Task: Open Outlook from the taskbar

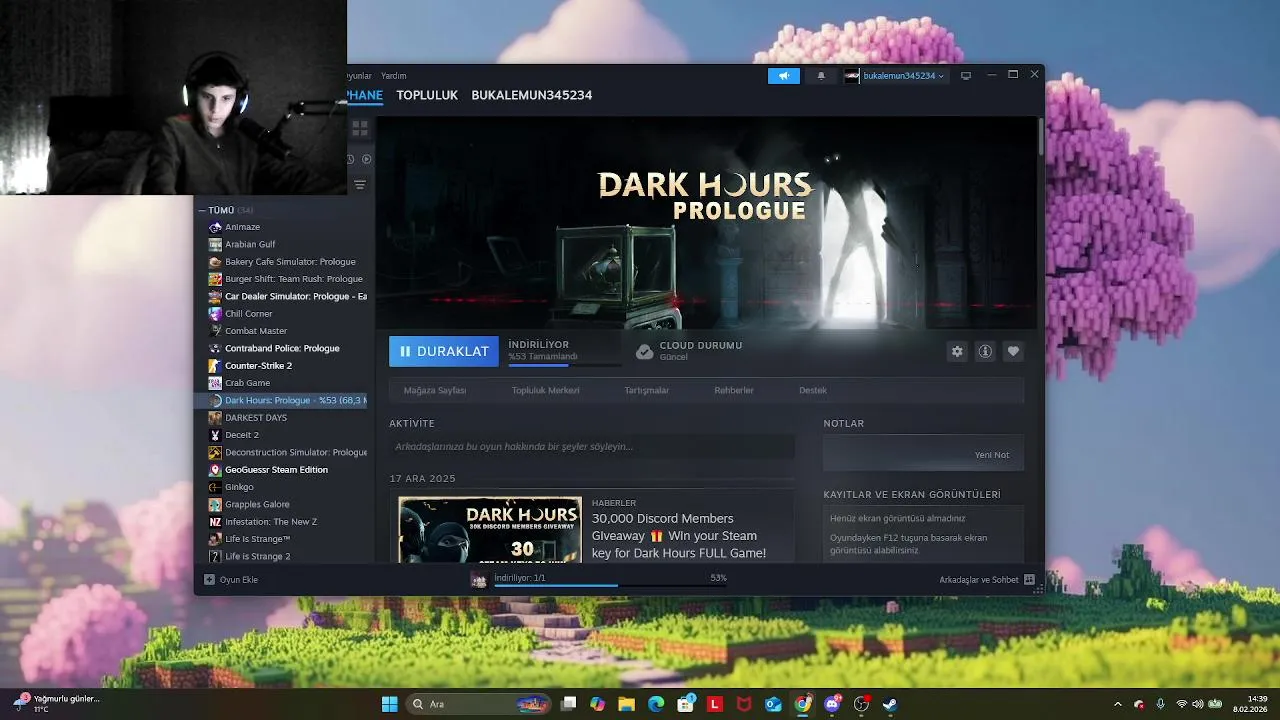Action: (x=773, y=704)
